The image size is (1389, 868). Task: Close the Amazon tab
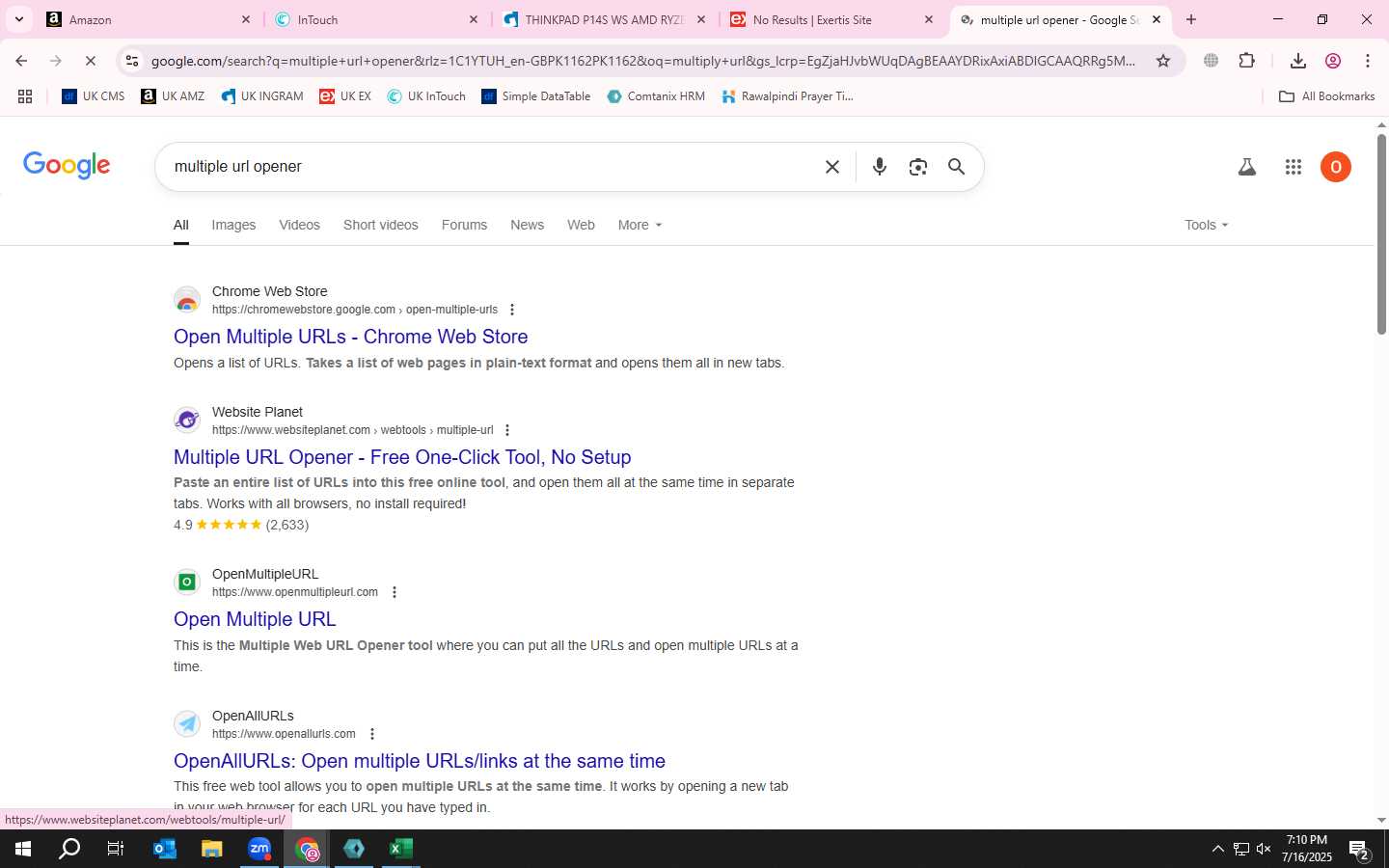click(245, 19)
